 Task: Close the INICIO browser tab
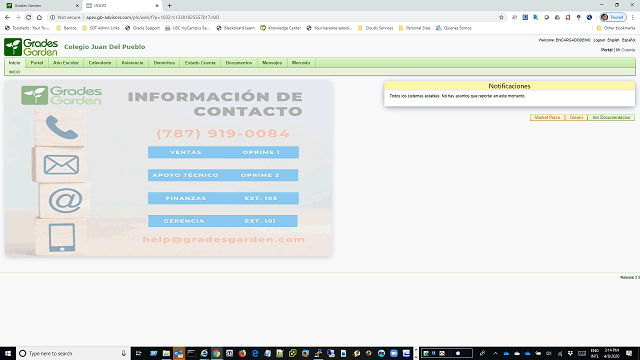tap(157, 6)
